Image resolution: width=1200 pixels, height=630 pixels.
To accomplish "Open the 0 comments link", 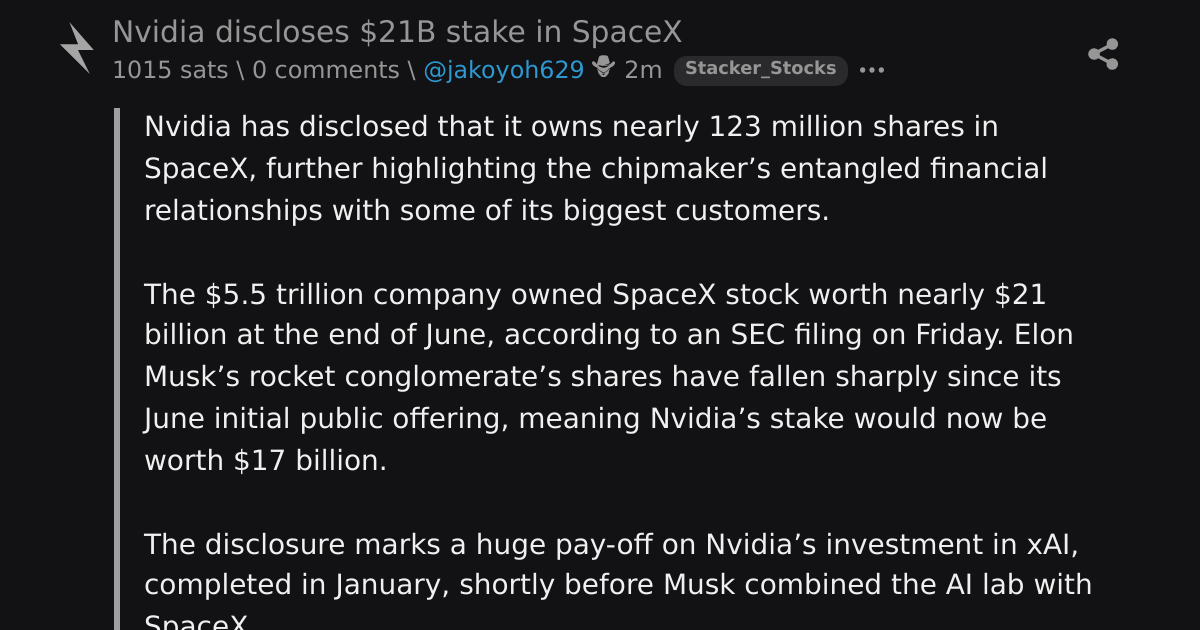I will click(325, 70).
